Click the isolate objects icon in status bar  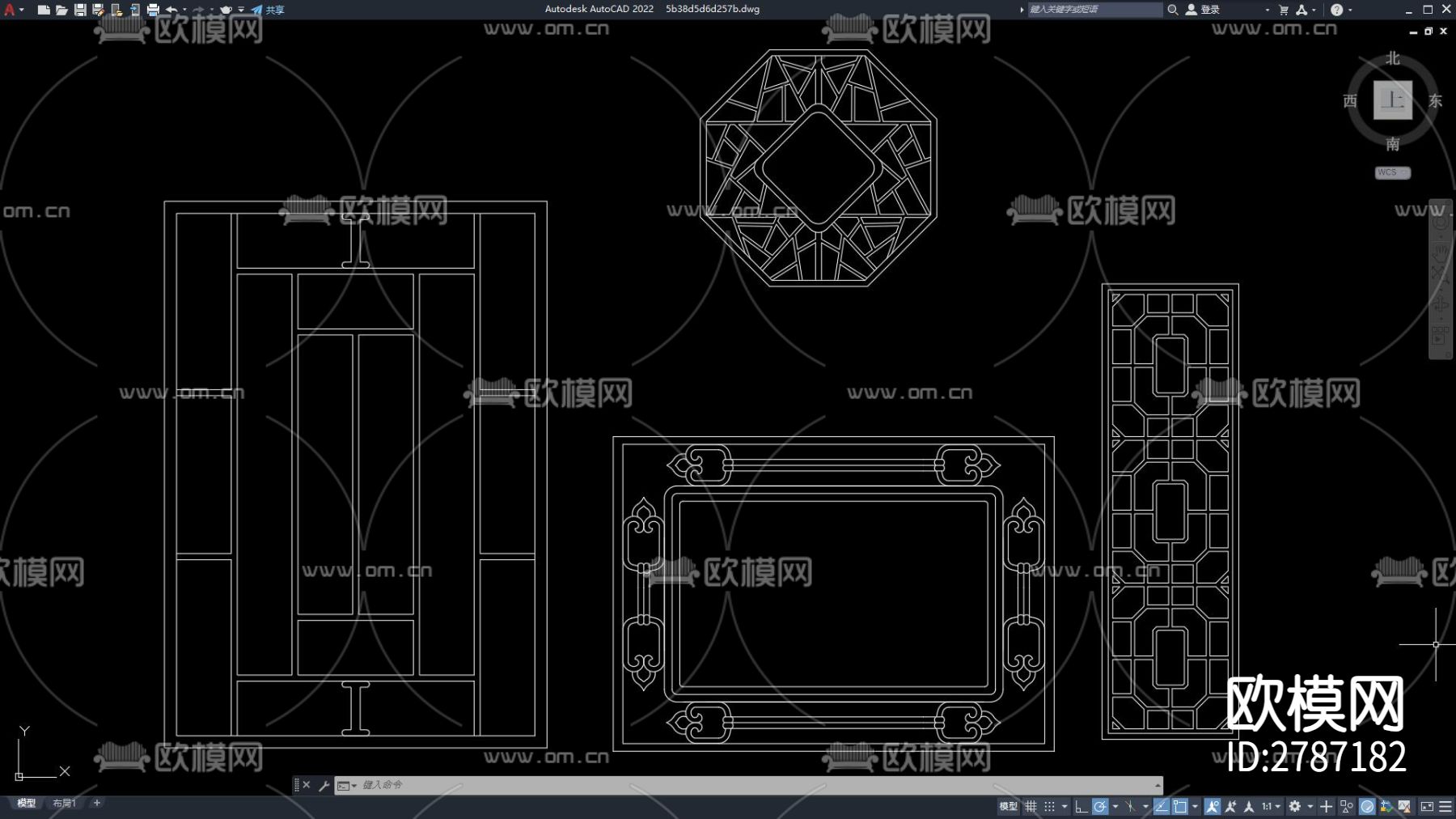pos(1347,806)
